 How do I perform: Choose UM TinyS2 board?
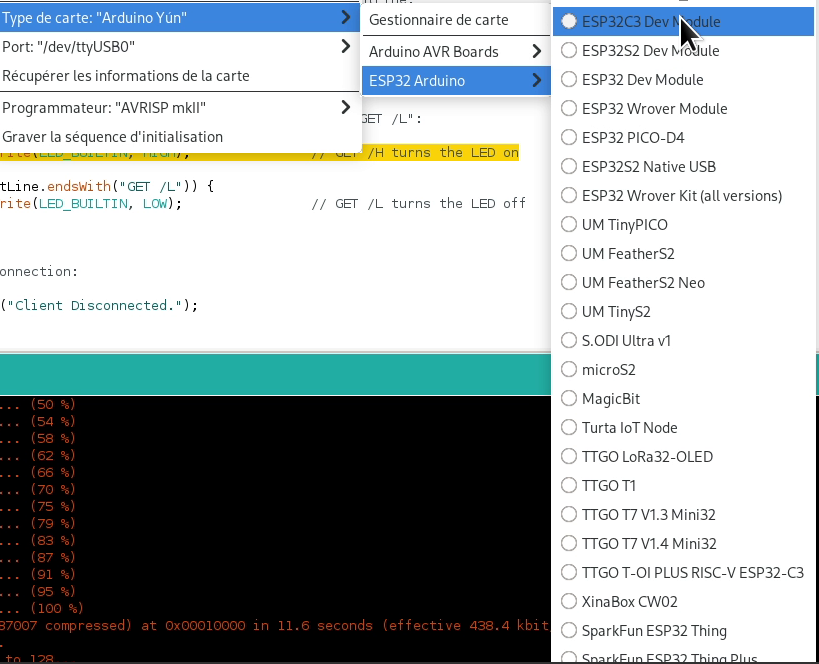click(683, 311)
